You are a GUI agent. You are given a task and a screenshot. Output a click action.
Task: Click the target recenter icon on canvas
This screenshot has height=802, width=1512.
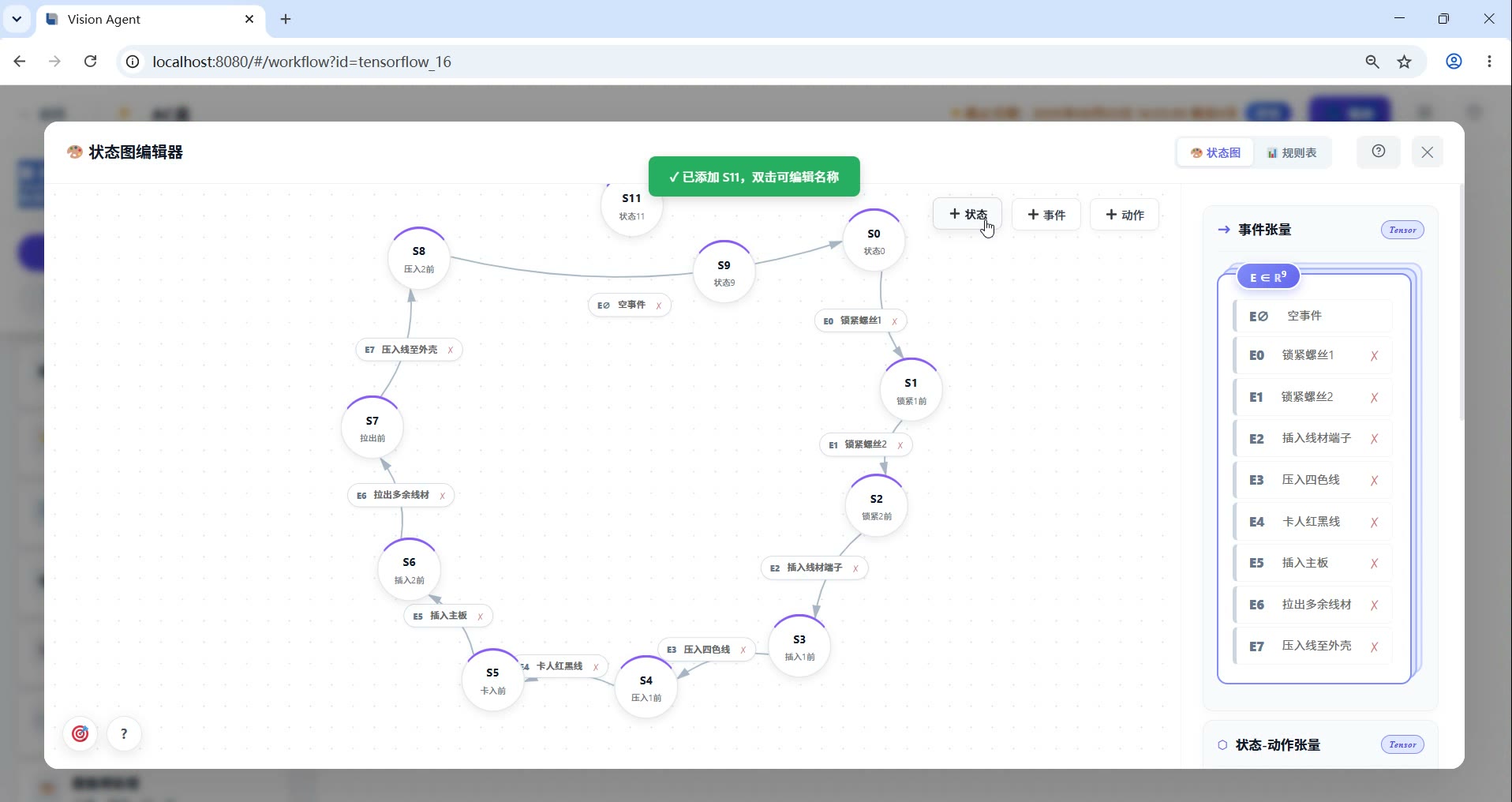click(80, 734)
